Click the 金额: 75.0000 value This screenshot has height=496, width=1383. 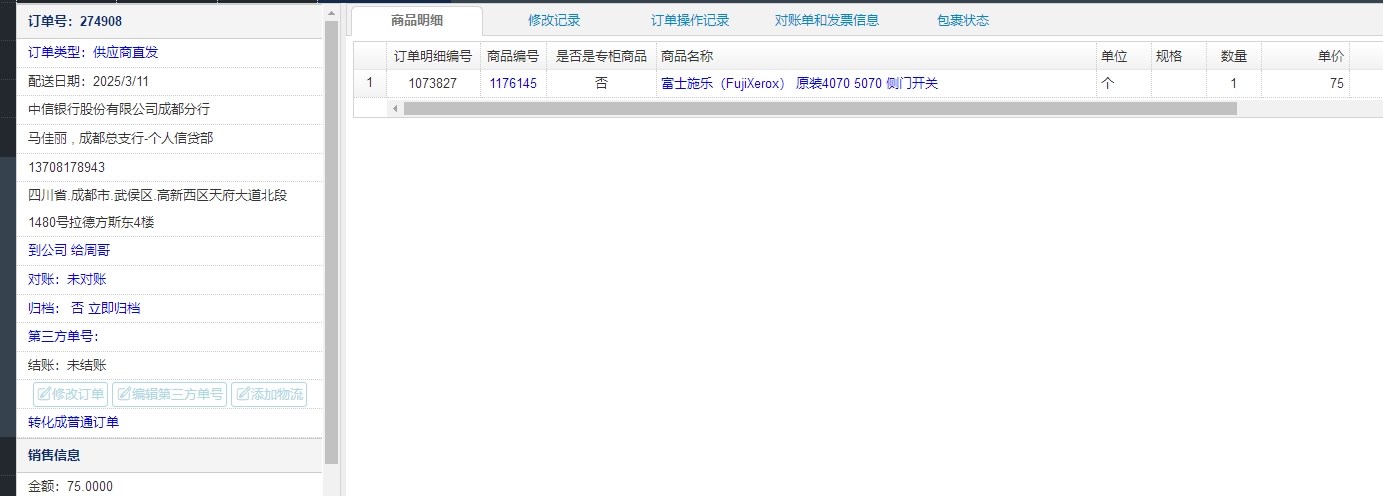click(x=70, y=487)
